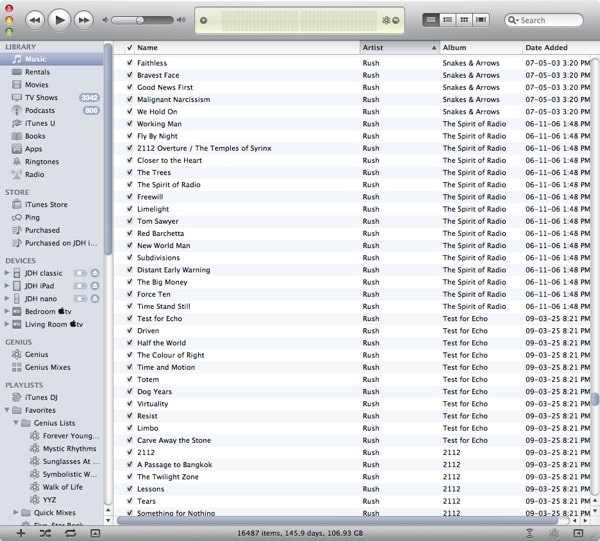This screenshot has height=541, width=600.
Task: Show or hide the artwork viewer
Action: tap(95, 533)
